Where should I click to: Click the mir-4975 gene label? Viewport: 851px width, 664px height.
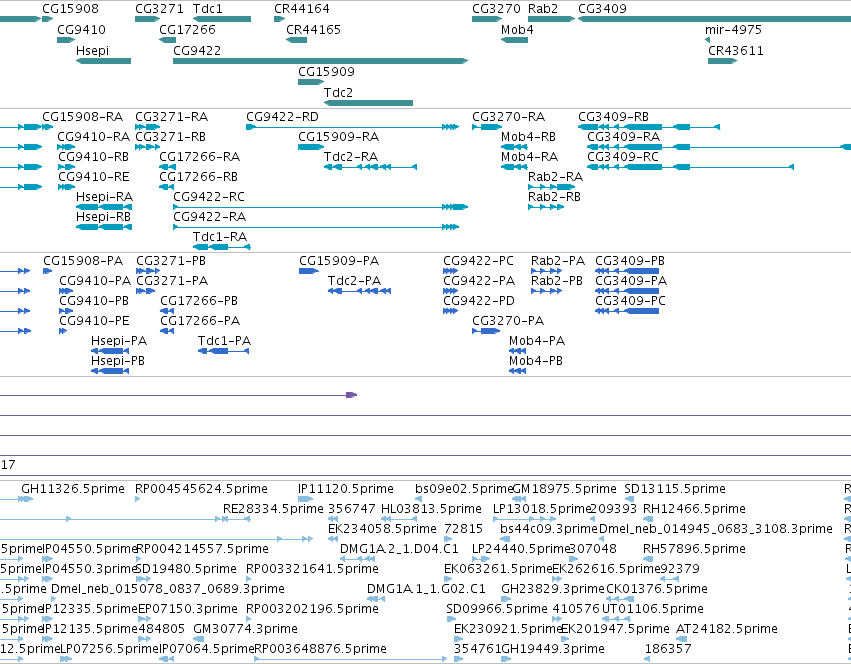pyautogui.click(x=733, y=30)
